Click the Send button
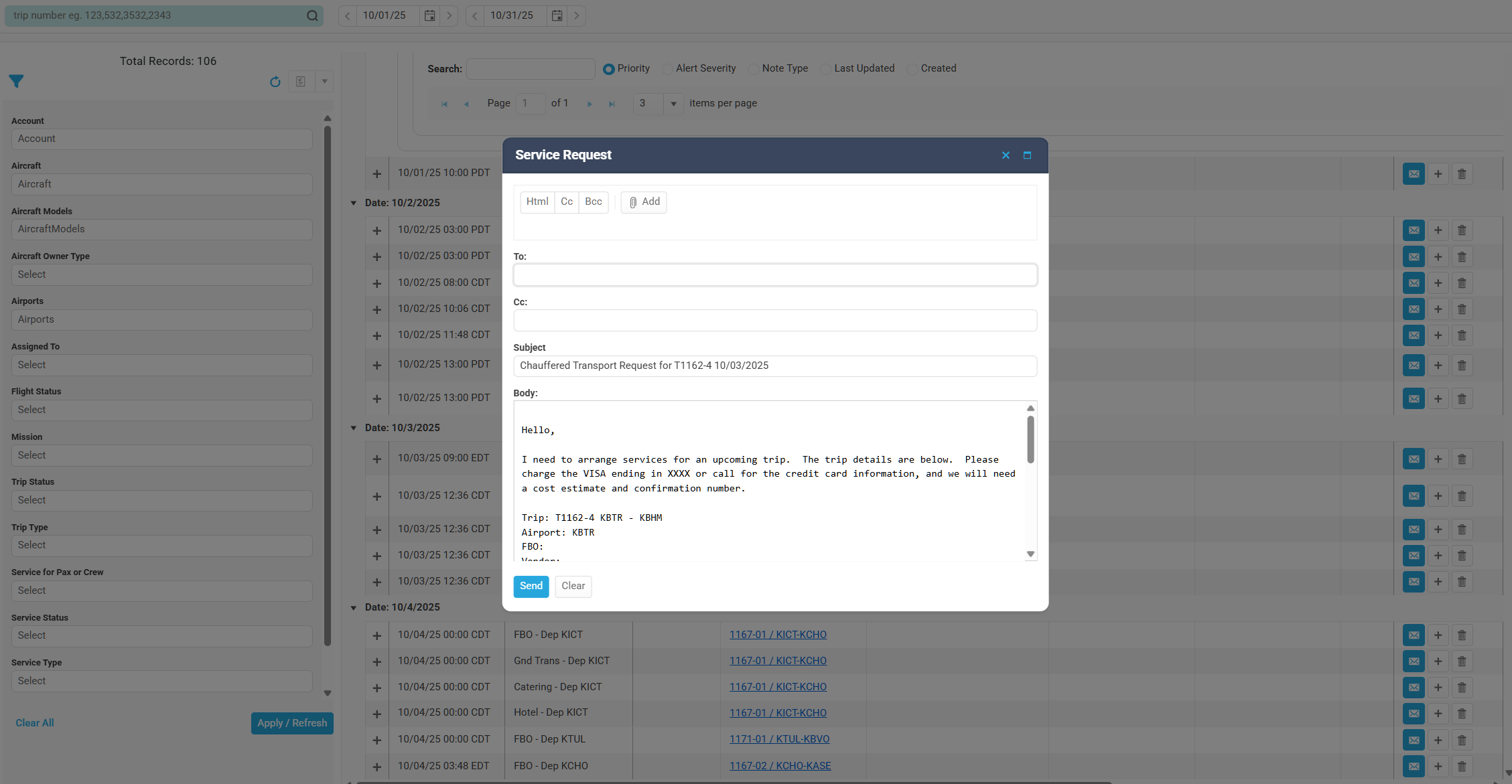This screenshot has width=1512, height=784. (531, 586)
